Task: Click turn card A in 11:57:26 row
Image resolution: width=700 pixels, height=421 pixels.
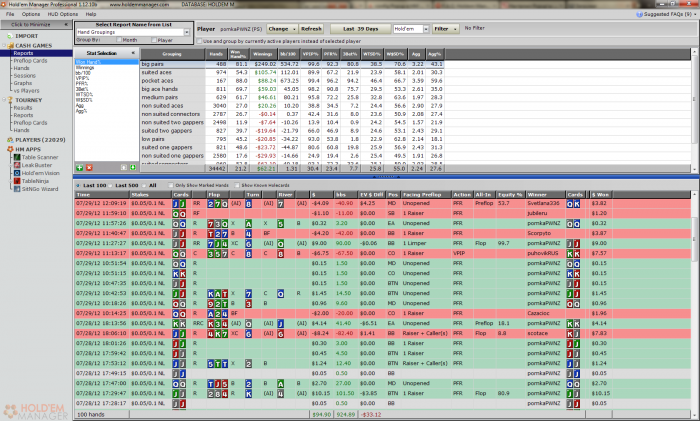Action: [249, 224]
